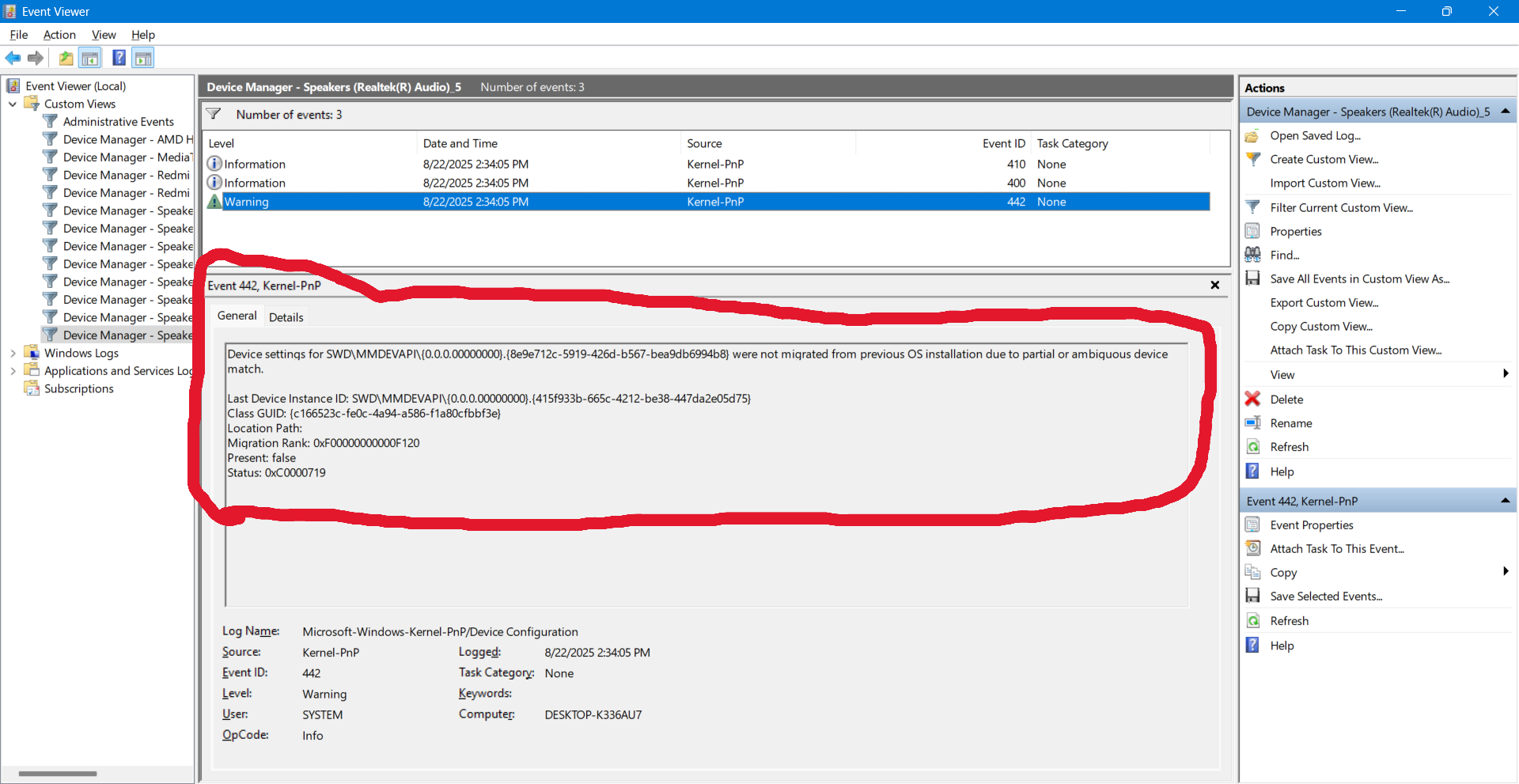Click Attach Task To This Event
1519x784 pixels.
[1337, 548]
